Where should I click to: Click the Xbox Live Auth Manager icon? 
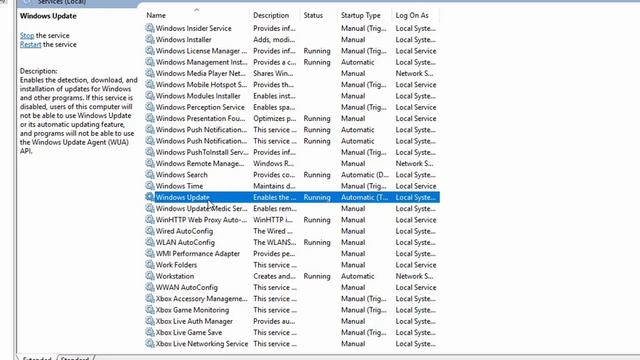coord(150,321)
